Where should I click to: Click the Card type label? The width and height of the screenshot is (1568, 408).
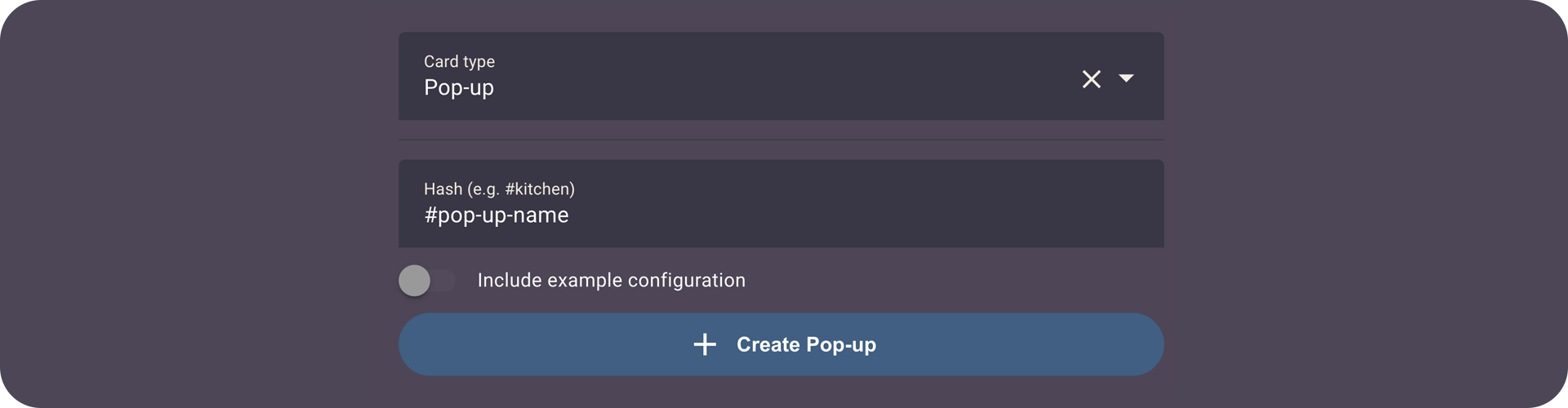click(459, 62)
